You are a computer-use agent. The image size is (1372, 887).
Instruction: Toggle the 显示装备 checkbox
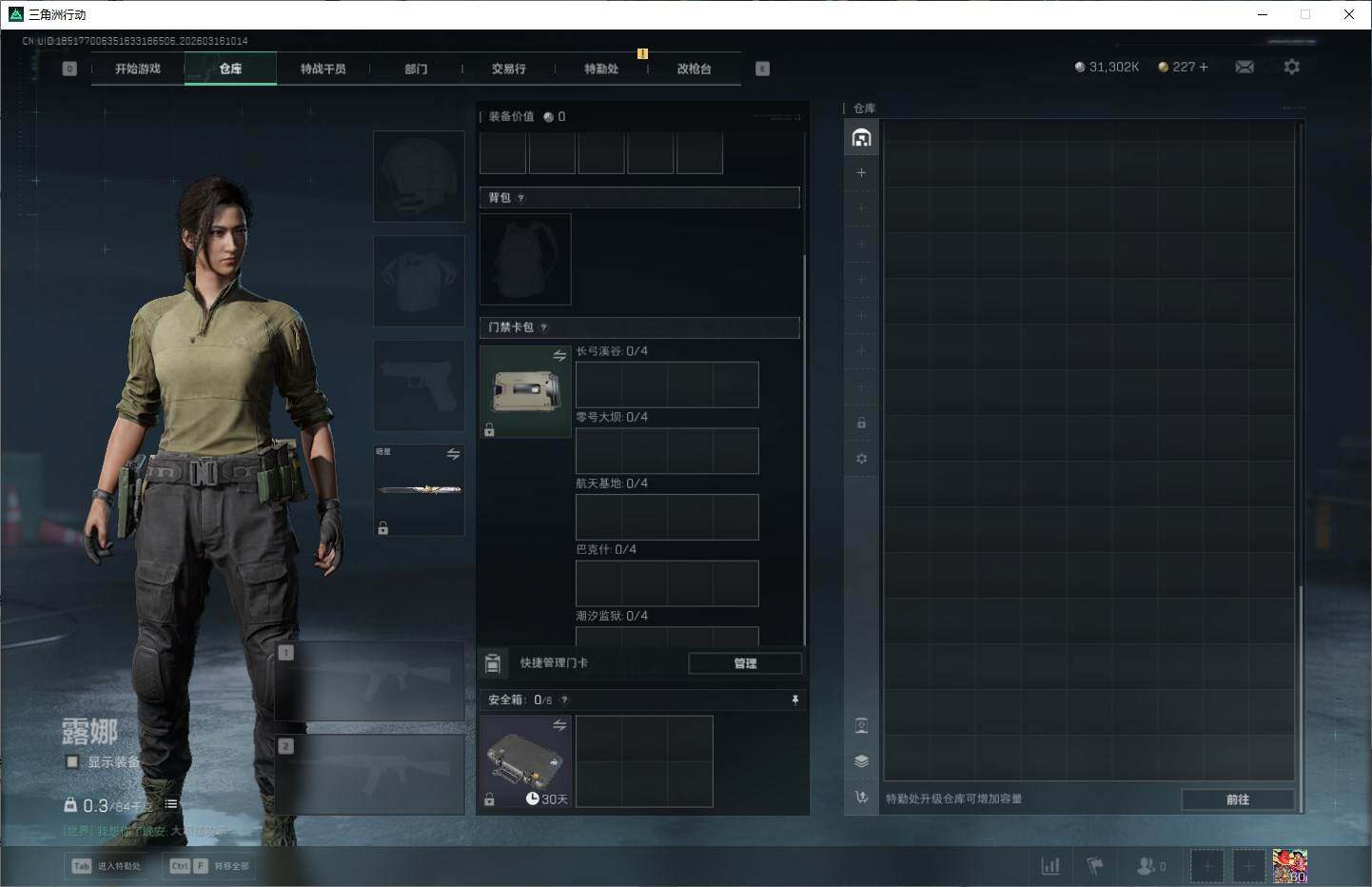point(72,761)
